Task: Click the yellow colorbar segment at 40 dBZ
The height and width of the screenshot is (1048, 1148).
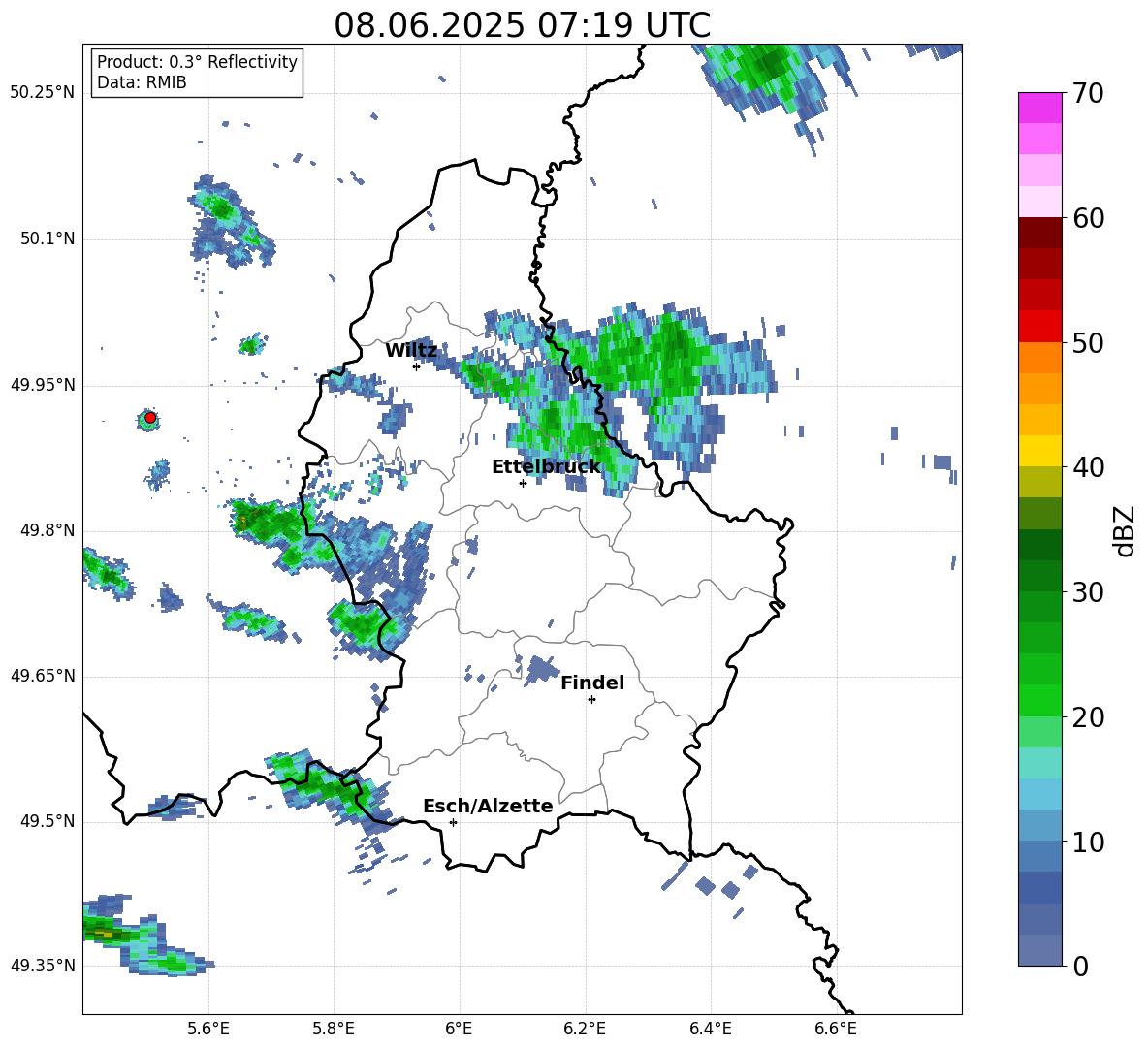Action: coord(1039,451)
